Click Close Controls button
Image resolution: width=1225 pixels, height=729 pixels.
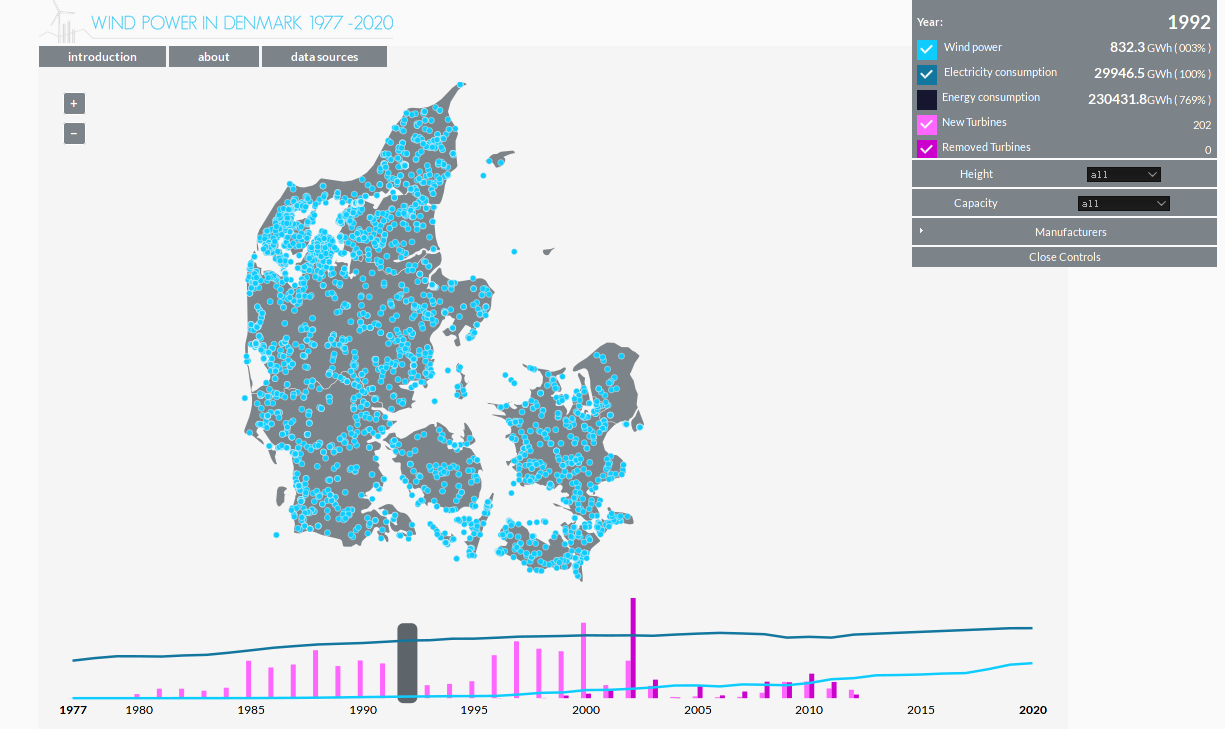1064,257
